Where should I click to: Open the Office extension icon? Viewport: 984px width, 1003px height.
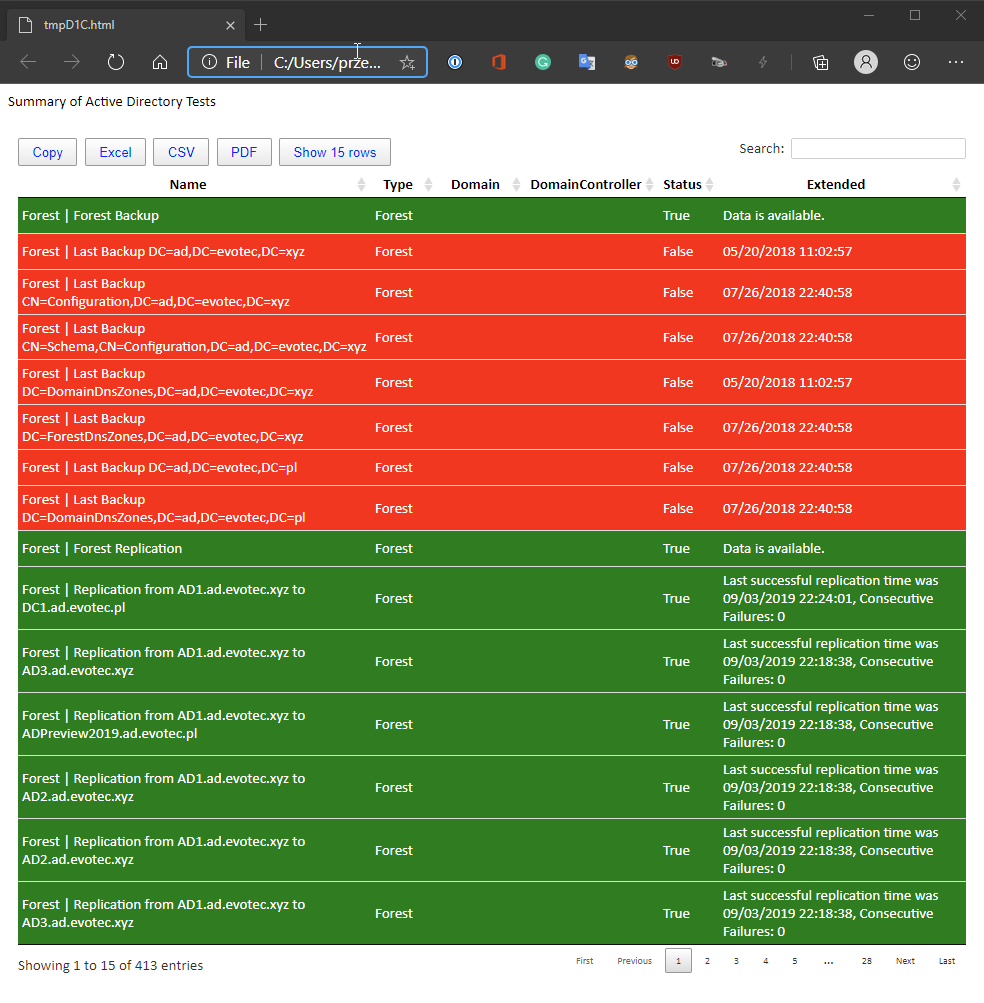tap(498, 62)
